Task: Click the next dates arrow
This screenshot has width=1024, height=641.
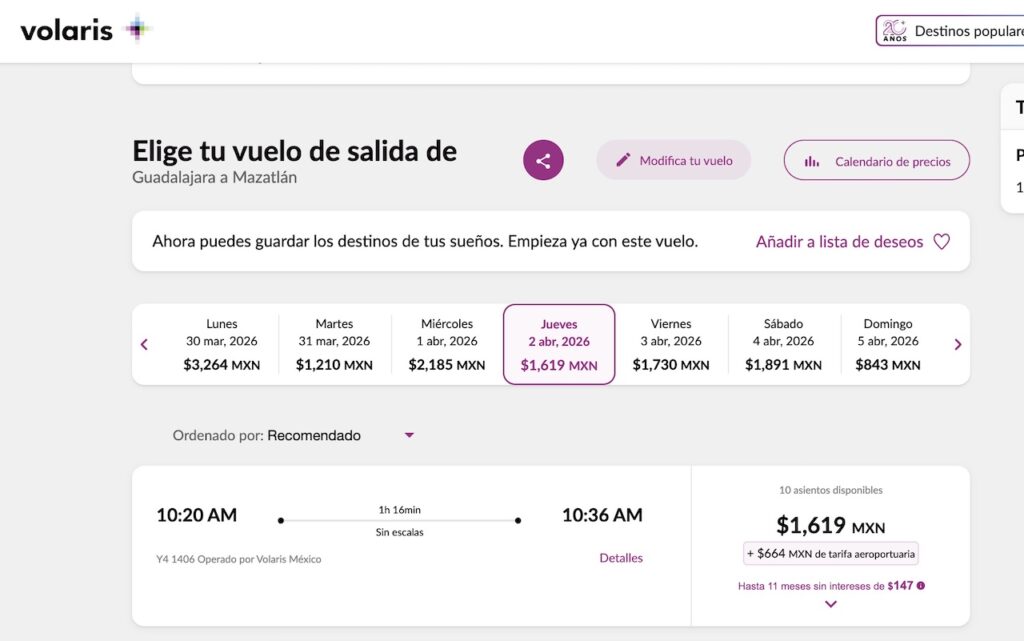Action: 957,343
